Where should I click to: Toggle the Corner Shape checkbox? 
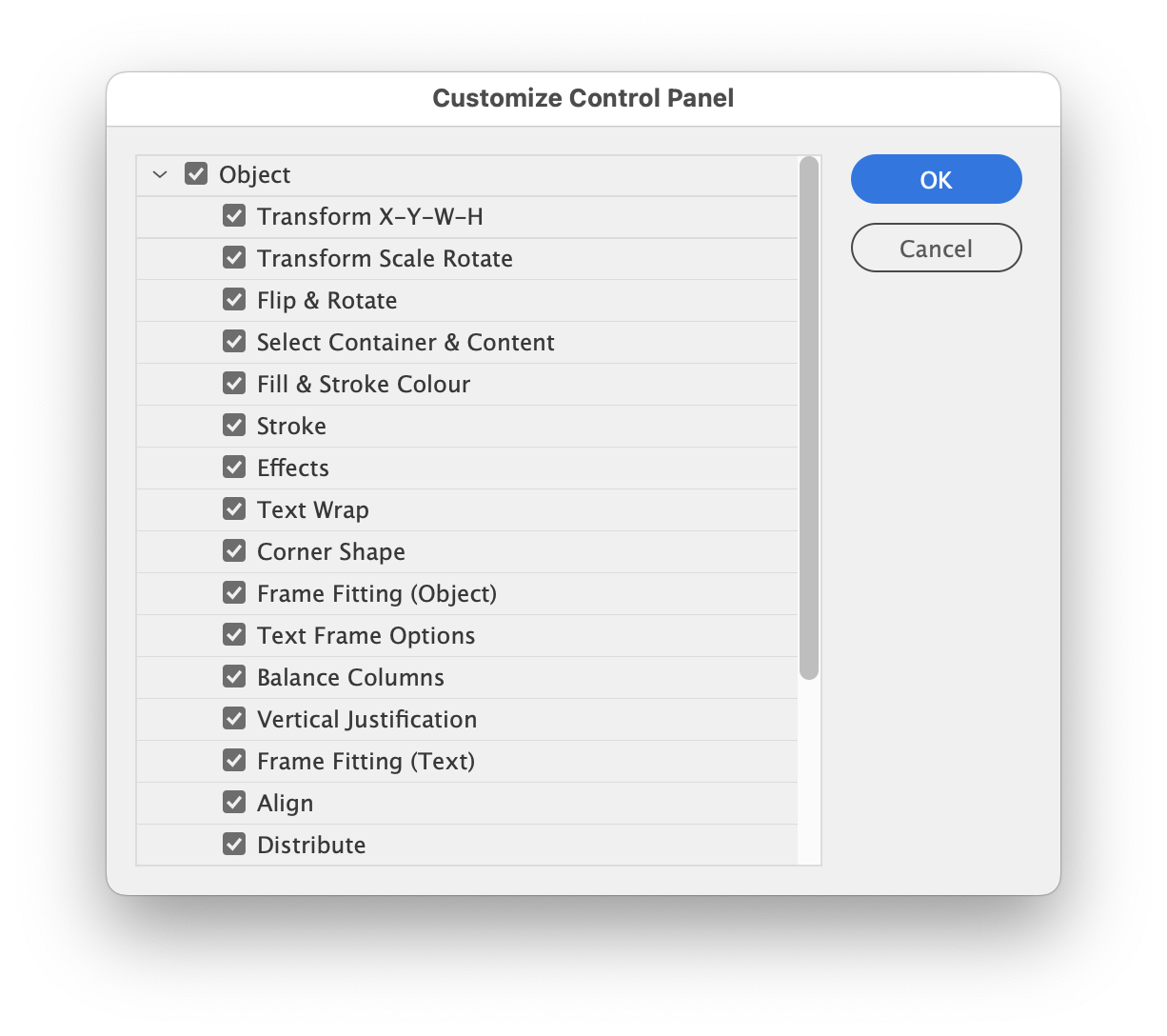pyautogui.click(x=234, y=550)
